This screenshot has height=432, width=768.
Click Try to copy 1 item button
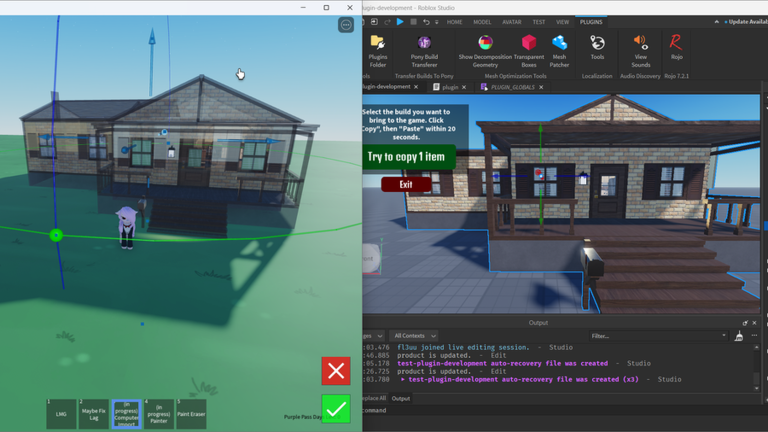pos(407,157)
